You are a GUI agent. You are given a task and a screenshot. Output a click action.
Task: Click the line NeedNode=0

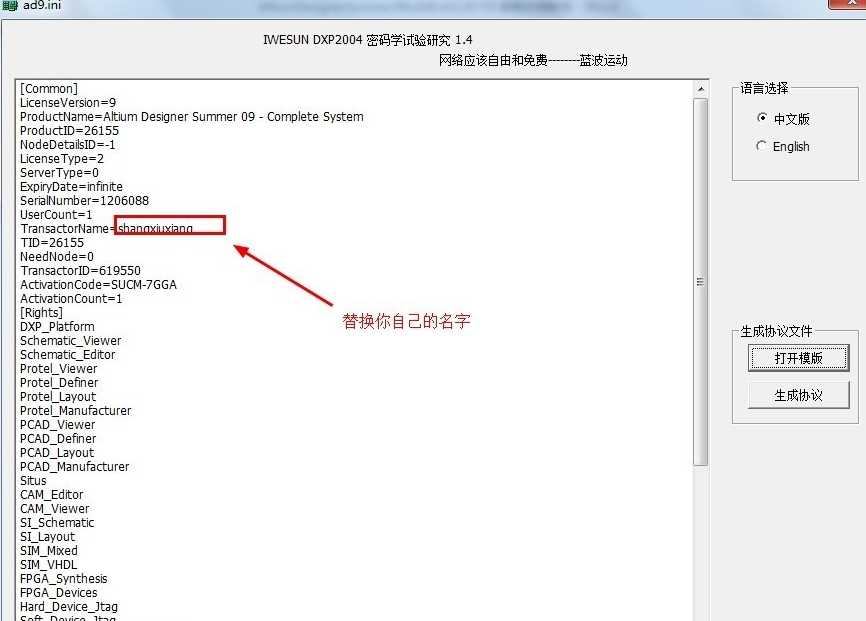57,257
